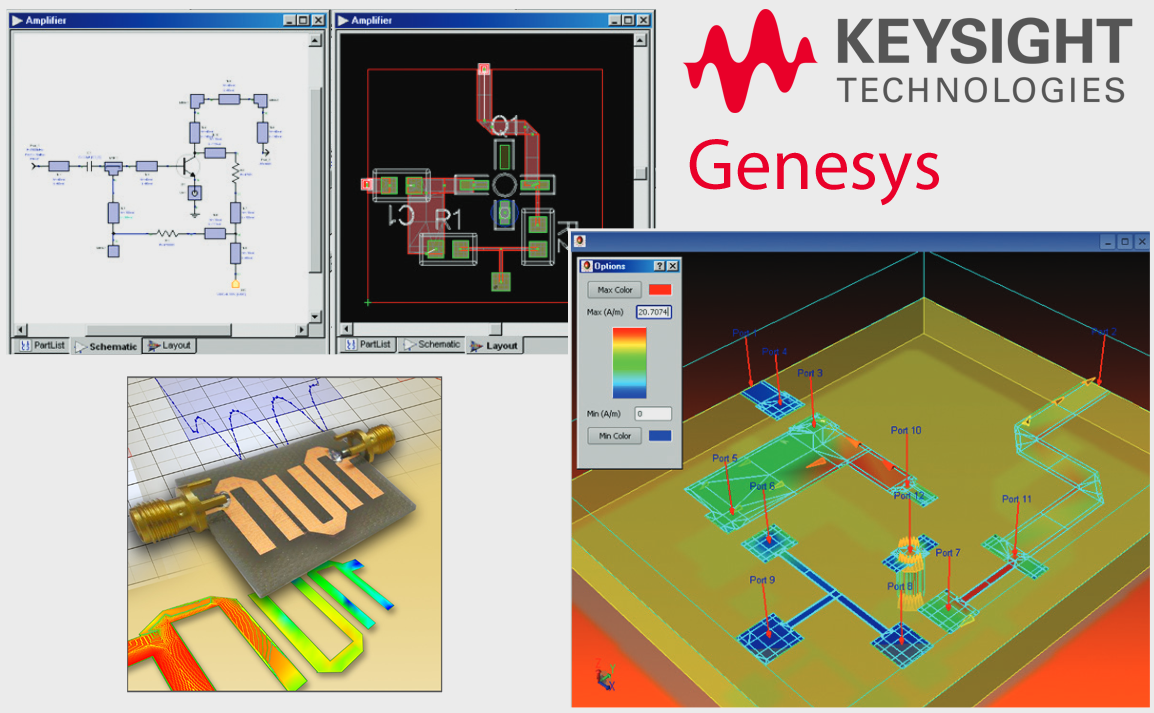Pick the blue Min Color swatch
This screenshot has height=713, width=1154.
click(x=660, y=436)
